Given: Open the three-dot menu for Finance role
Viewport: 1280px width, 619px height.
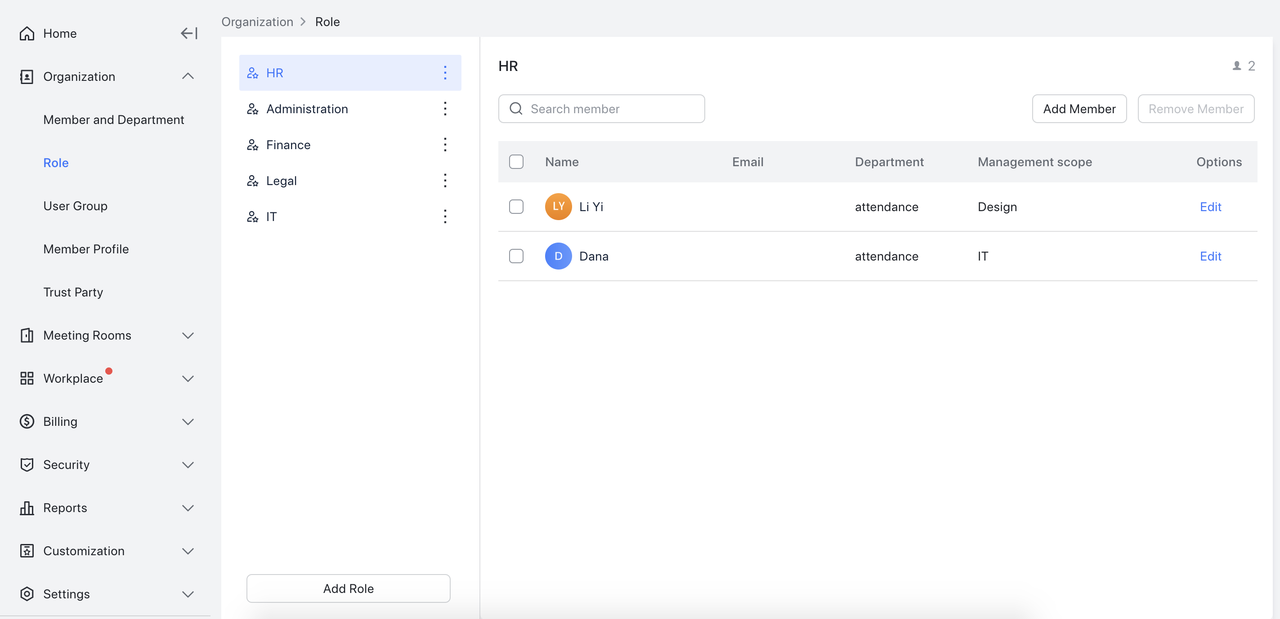Looking at the screenshot, I should (x=445, y=145).
